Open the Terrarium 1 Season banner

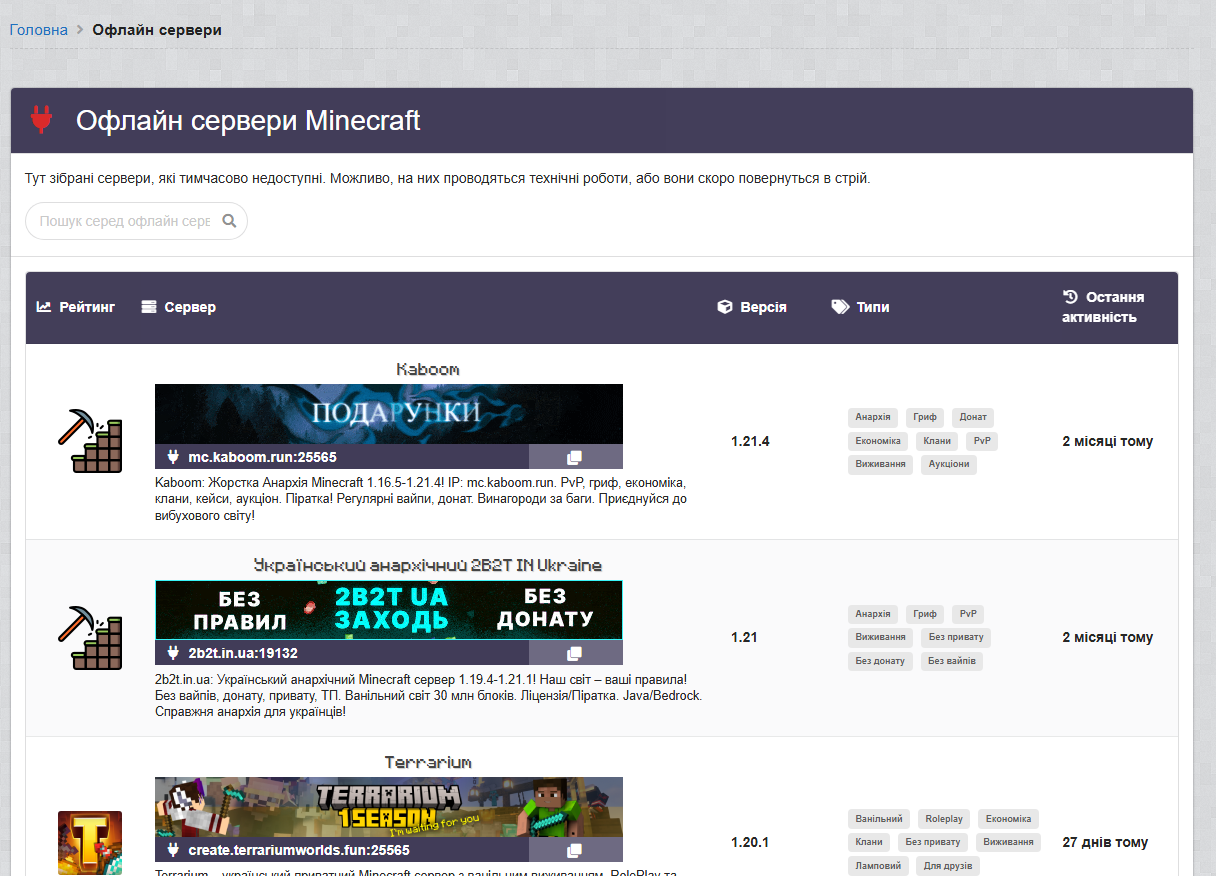tap(389, 807)
